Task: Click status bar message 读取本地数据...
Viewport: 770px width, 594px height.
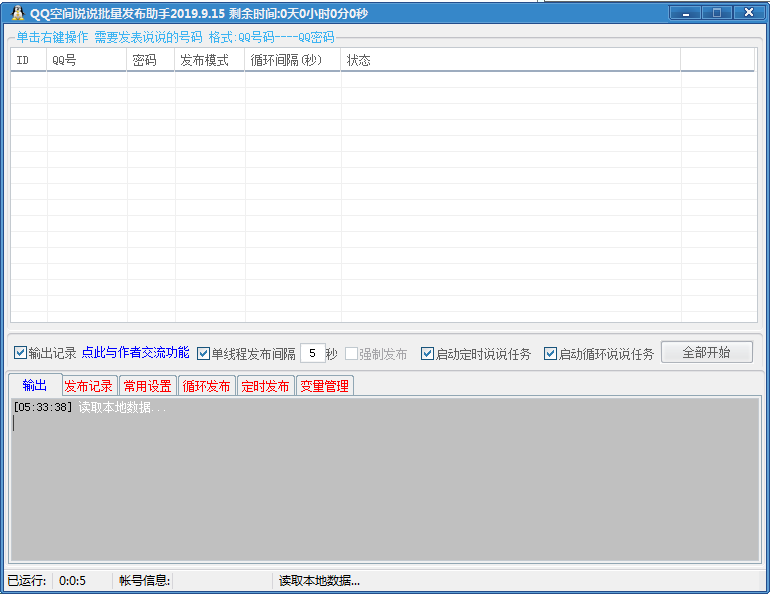Action: point(319,581)
